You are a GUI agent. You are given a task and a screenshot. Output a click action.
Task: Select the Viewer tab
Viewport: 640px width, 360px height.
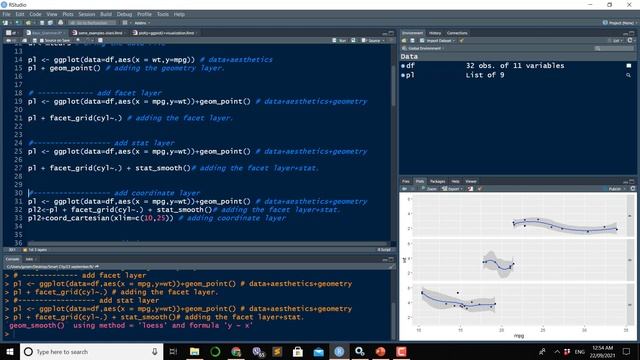pyautogui.click(x=471, y=181)
